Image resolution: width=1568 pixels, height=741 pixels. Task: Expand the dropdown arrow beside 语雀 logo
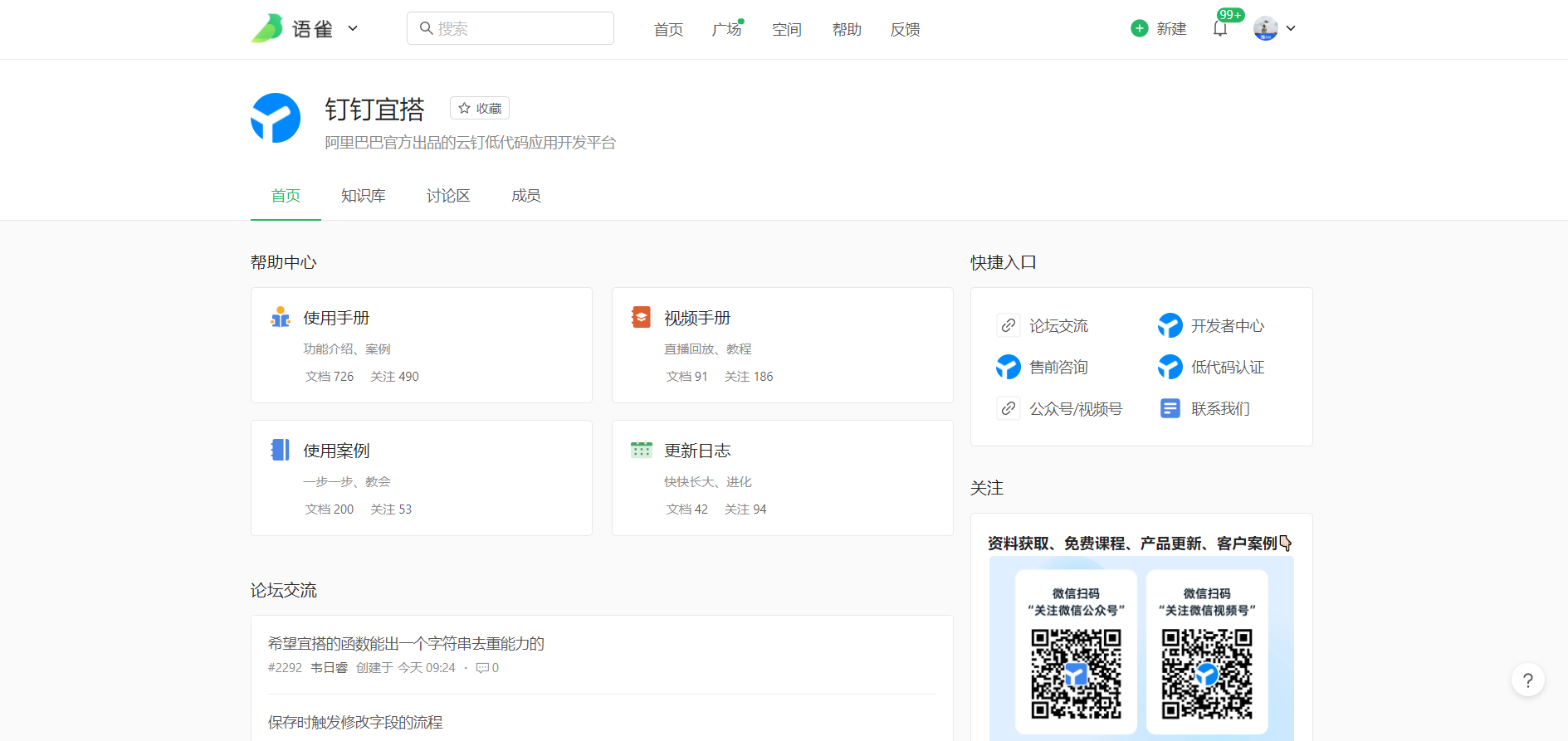(x=353, y=28)
